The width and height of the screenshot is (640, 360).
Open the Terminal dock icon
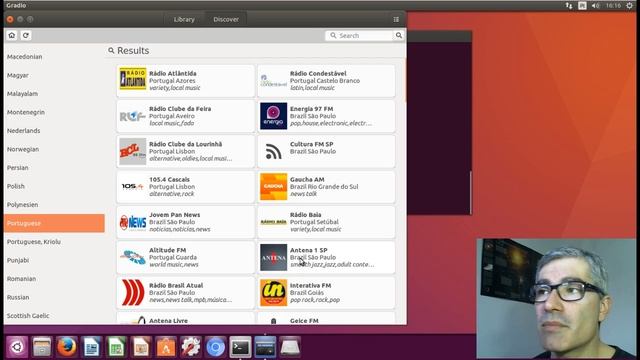[x=240, y=347]
